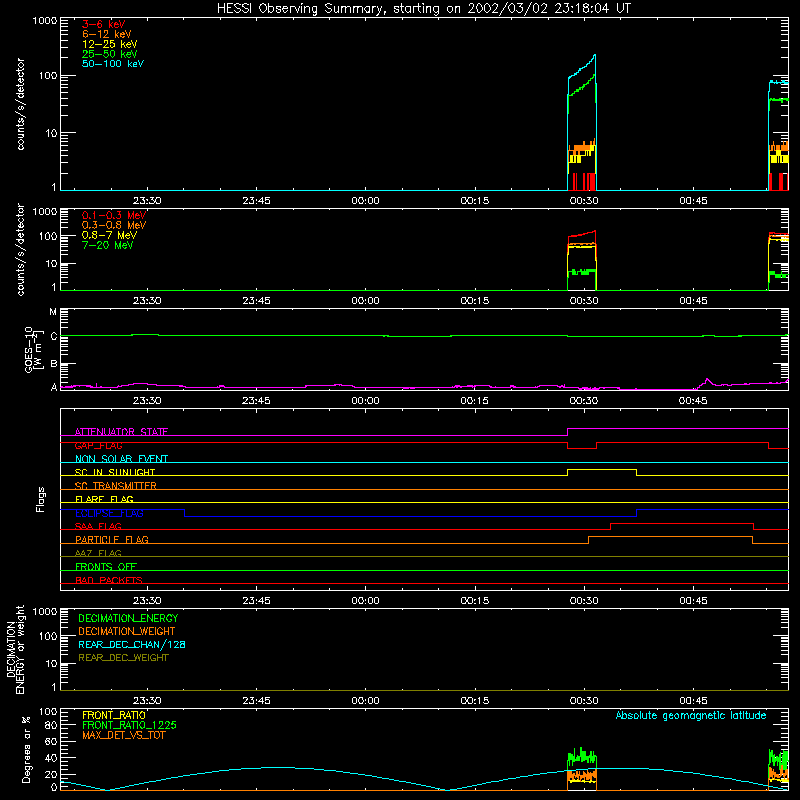Select the SAA_FLAG label
This screenshot has height=800, width=800.
tap(98, 526)
